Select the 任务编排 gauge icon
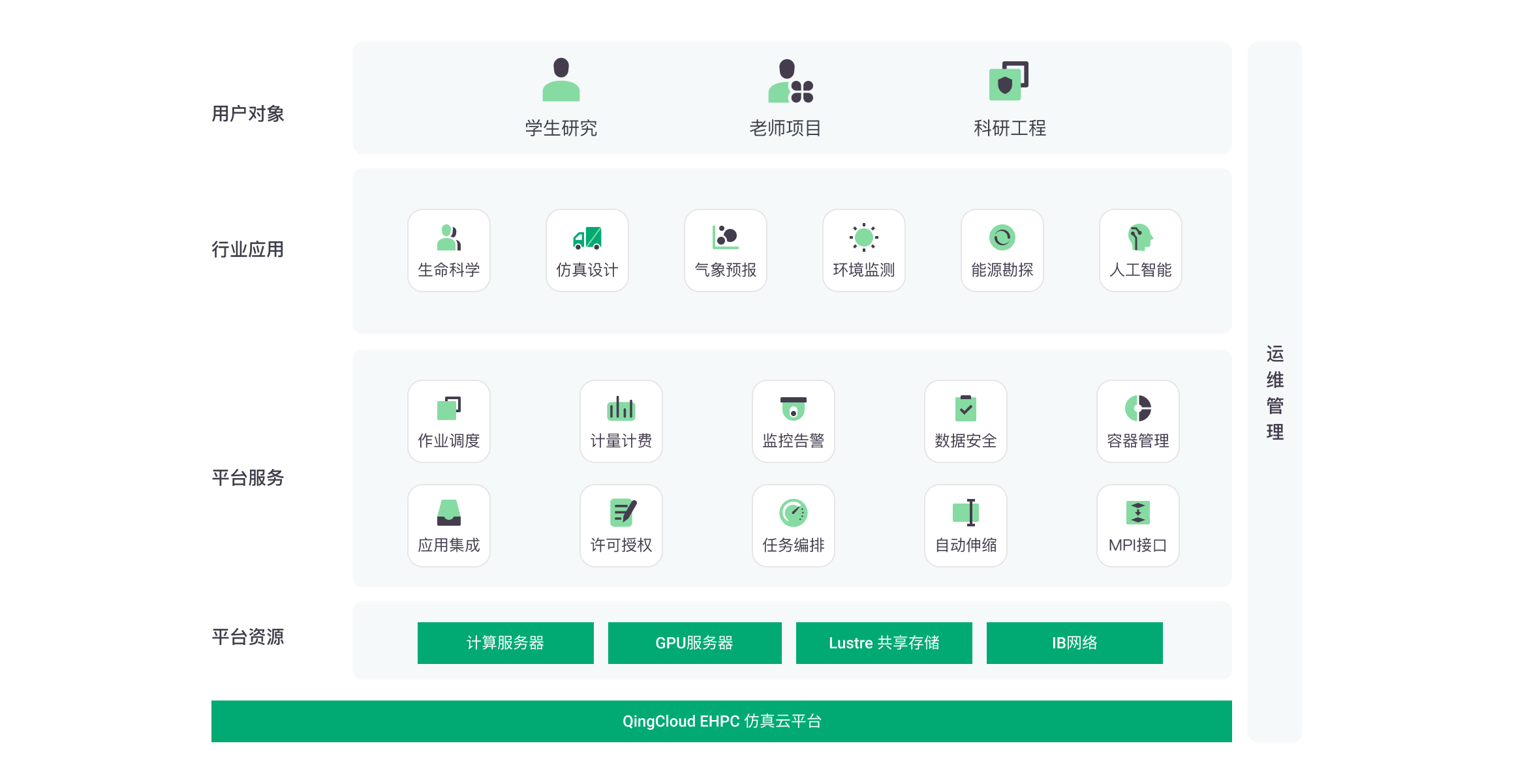This screenshot has height=784, width=1514. pos(794,513)
